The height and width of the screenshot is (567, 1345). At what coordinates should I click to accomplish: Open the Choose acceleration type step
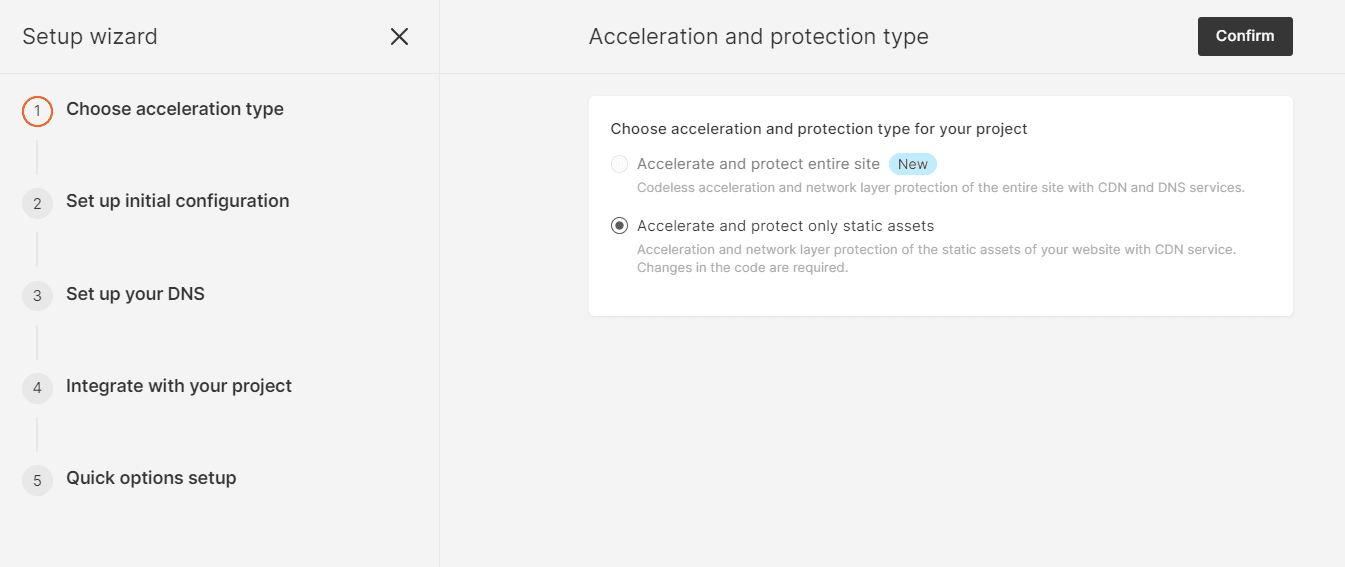175,109
